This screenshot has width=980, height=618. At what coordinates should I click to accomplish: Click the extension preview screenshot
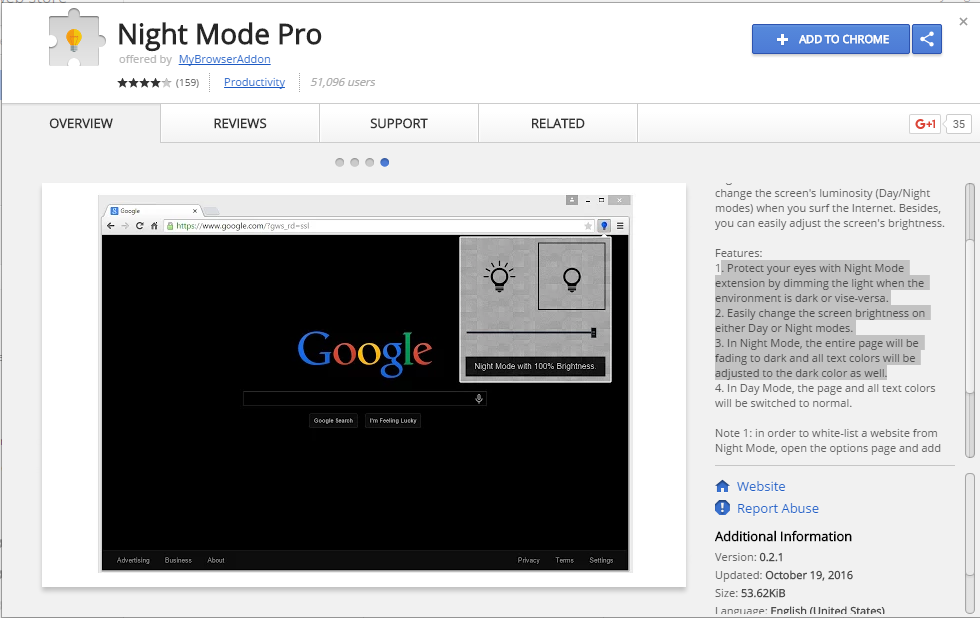[x=365, y=384]
